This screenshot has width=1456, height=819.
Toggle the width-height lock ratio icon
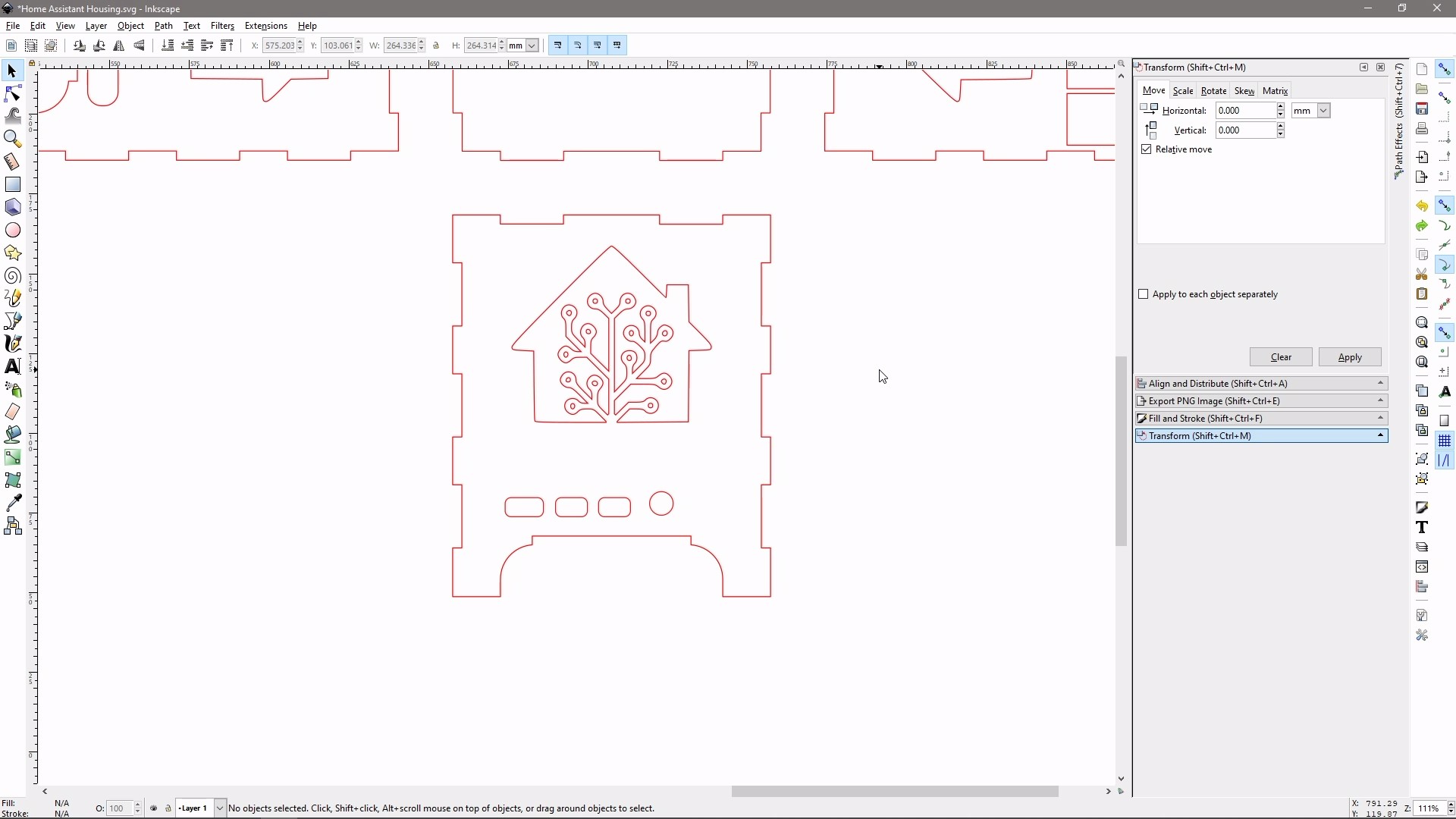(x=437, y=45)
